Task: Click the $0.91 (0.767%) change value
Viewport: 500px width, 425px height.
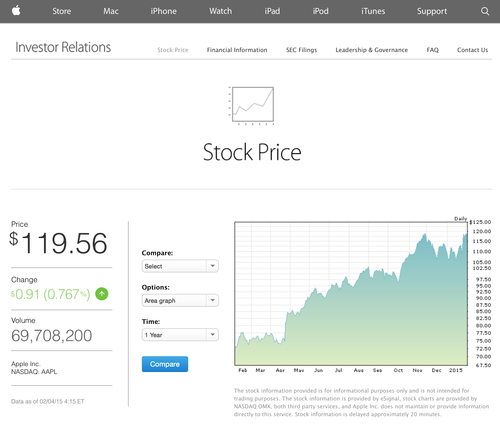Action: [x=50, y=294]
